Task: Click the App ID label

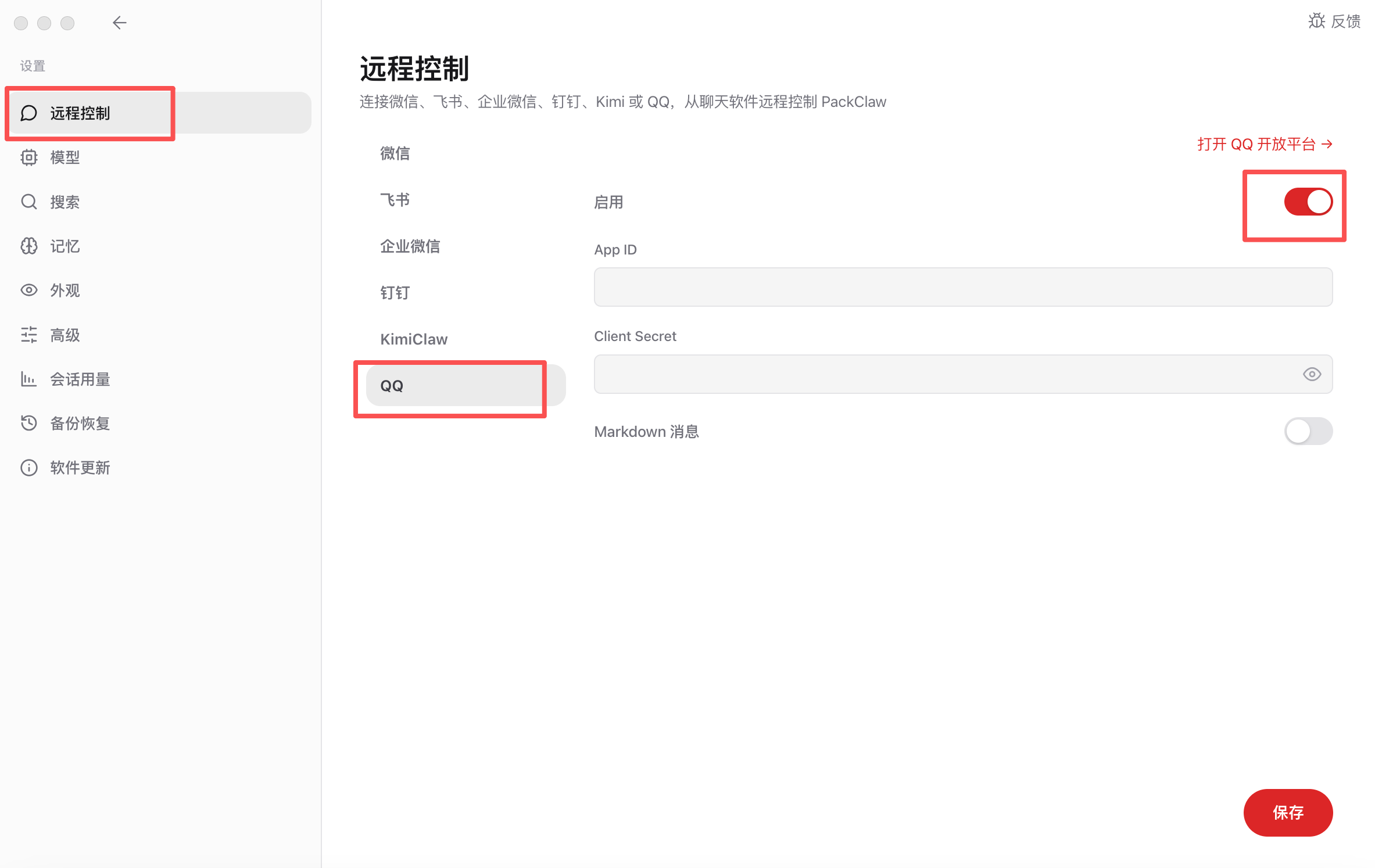Action: (615, 250)
